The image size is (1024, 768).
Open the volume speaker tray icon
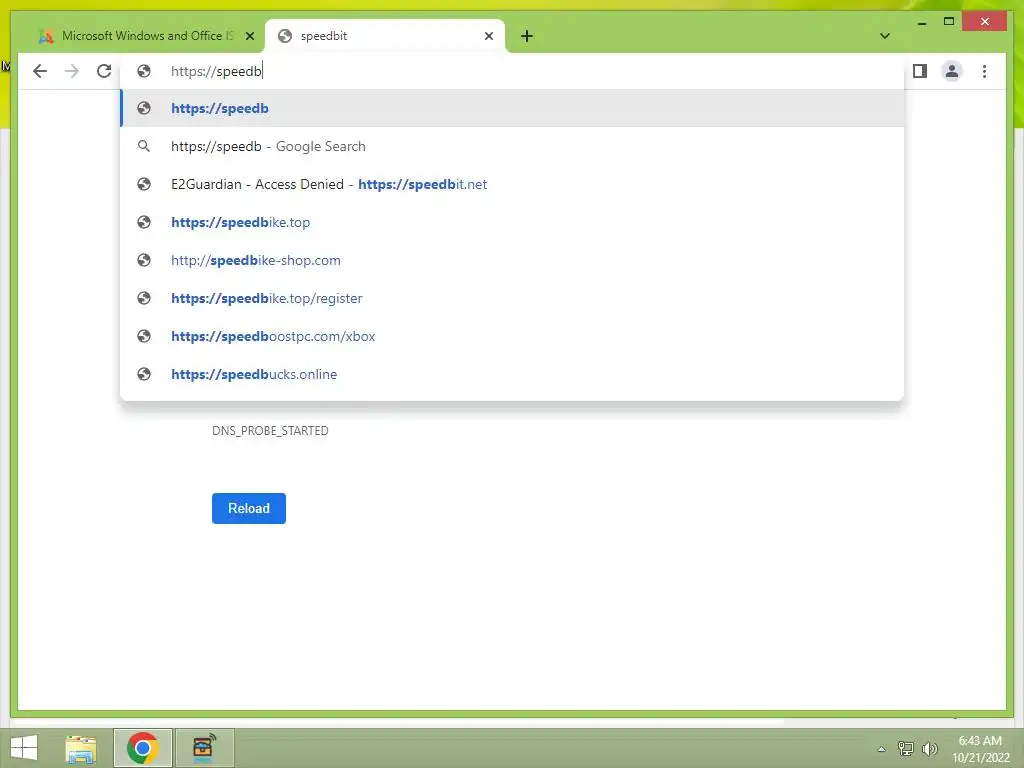click(x=930, y=748)
